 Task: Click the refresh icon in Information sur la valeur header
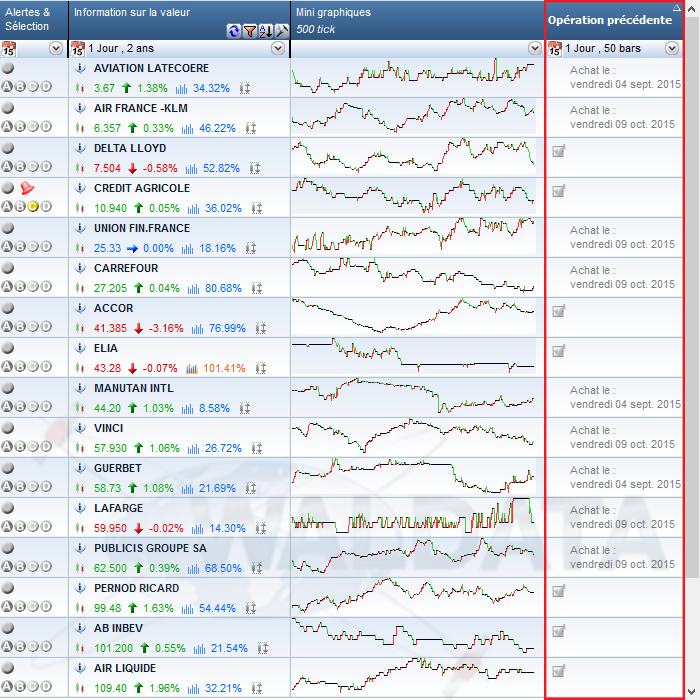233,31
